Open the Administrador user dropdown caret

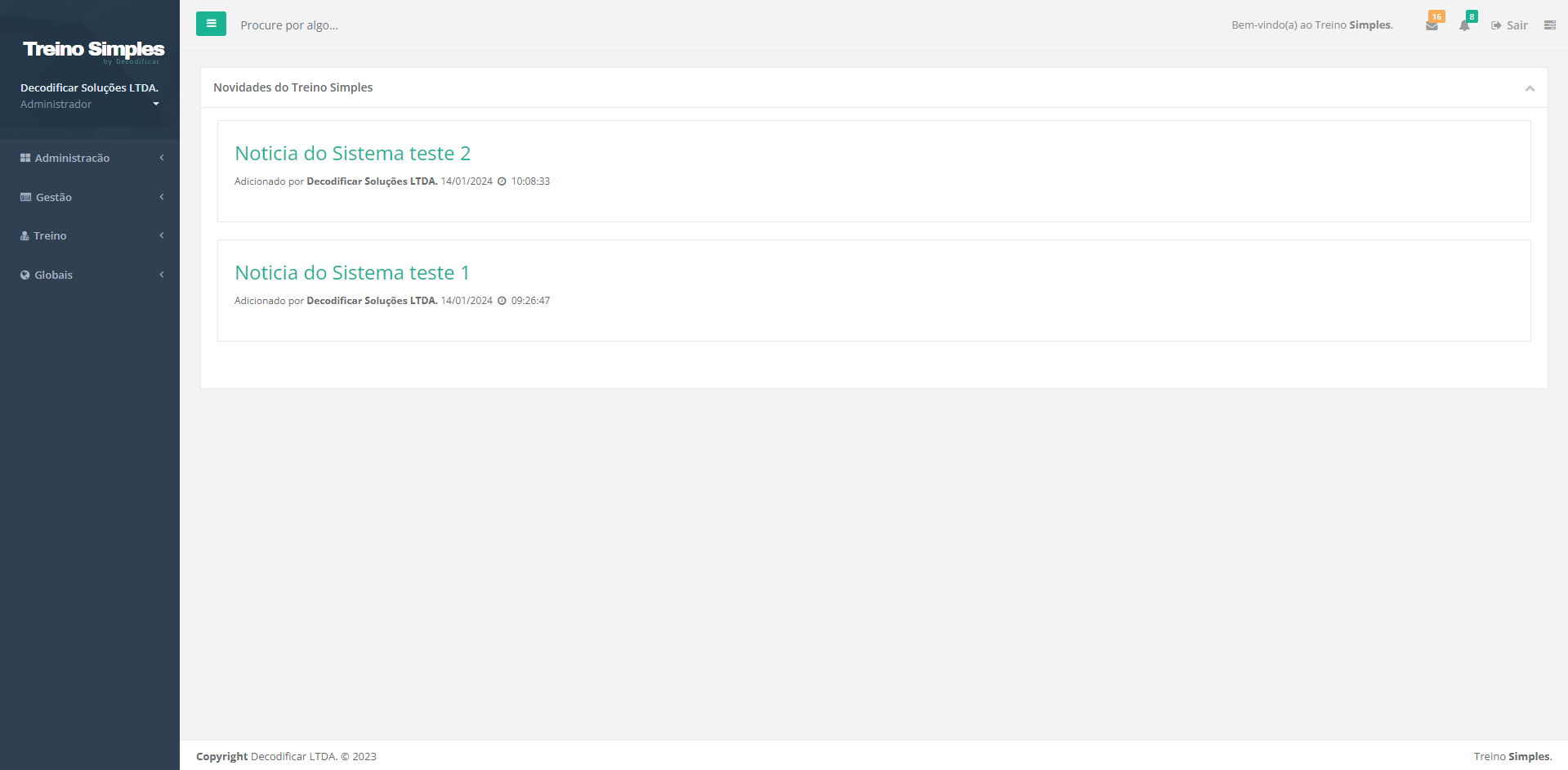coord(156,104)
